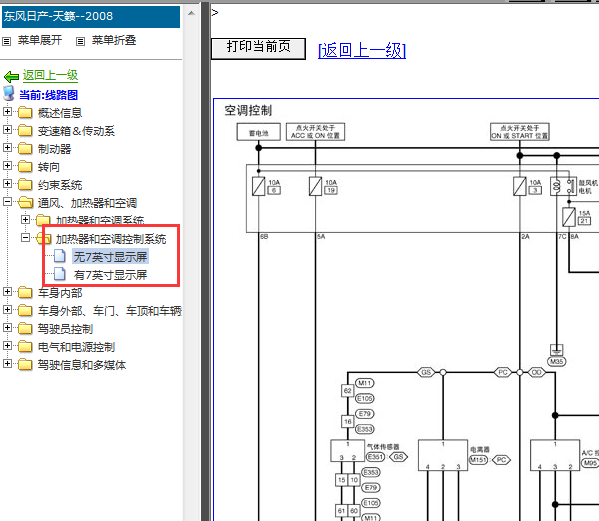Viewport: 599px width, 521px height.
Task: Click the 转向 folder icon
Action: [x=25, y=166]
